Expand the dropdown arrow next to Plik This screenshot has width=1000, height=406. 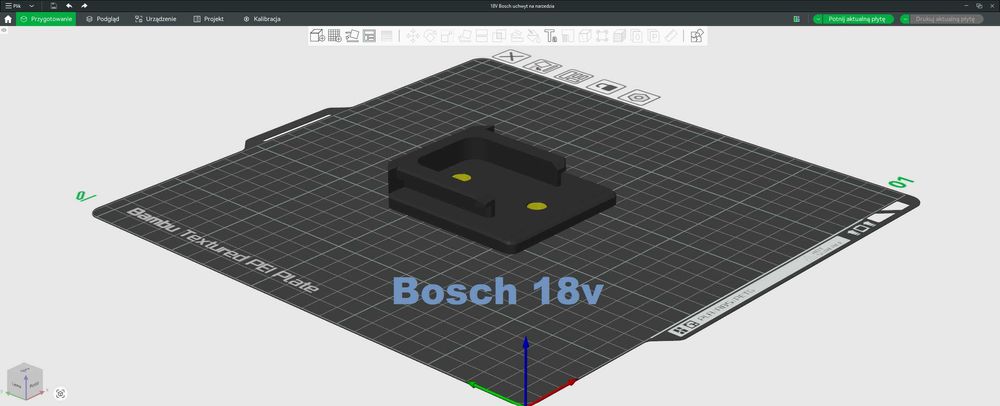point(31,6)
